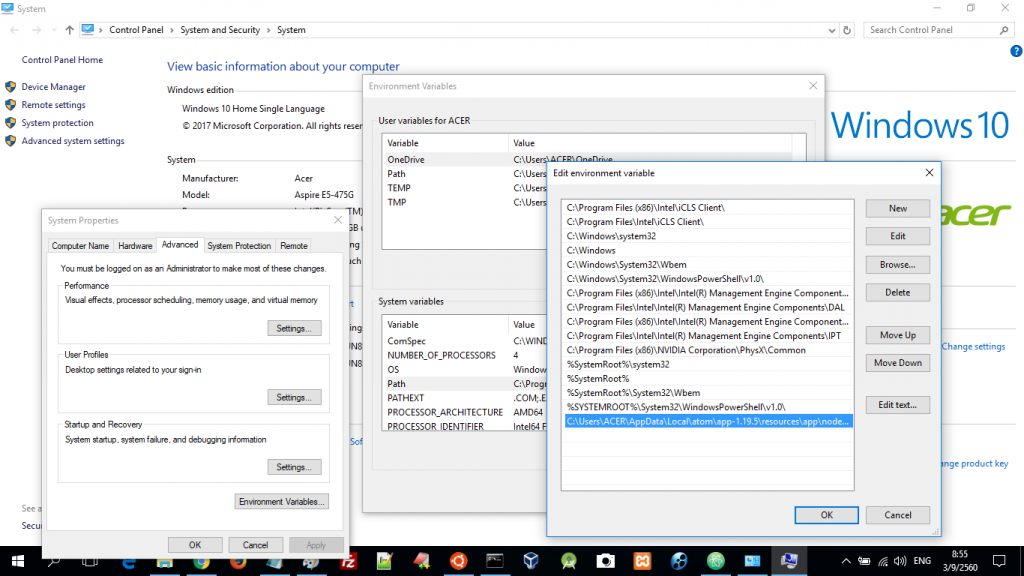Select the C:\Windows\System32\Wbem path entry
The image size is (1024, 576).
[x=708, y=264]
